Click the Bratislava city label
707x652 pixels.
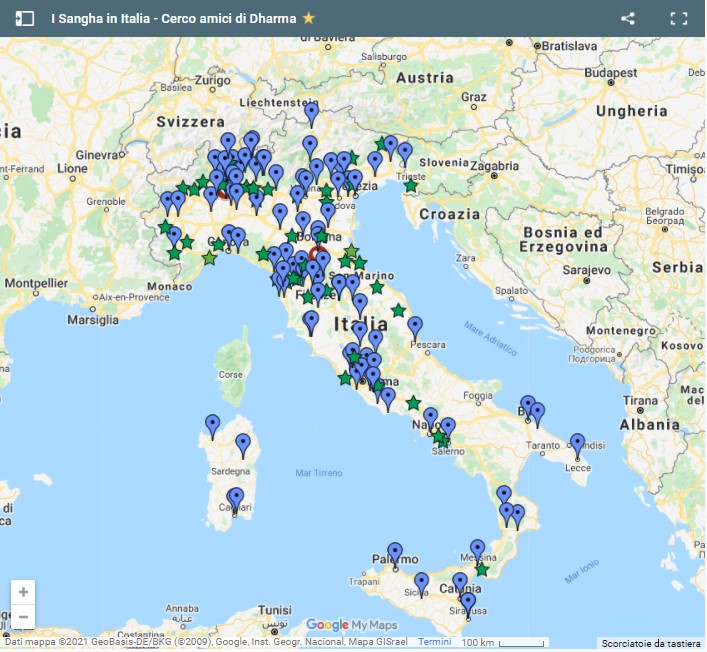coord(569,46)
